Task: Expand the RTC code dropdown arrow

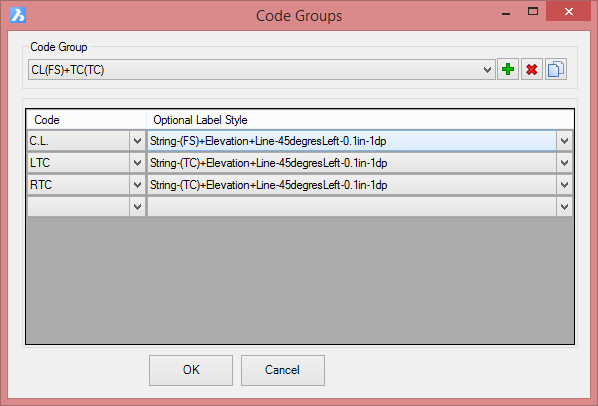Action: [x=137, y=185]
